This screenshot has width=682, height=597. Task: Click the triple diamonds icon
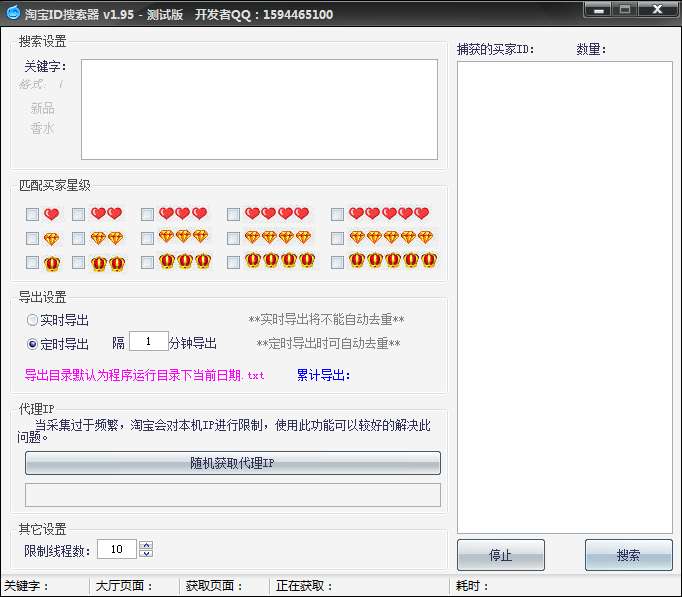coord(184,236)
